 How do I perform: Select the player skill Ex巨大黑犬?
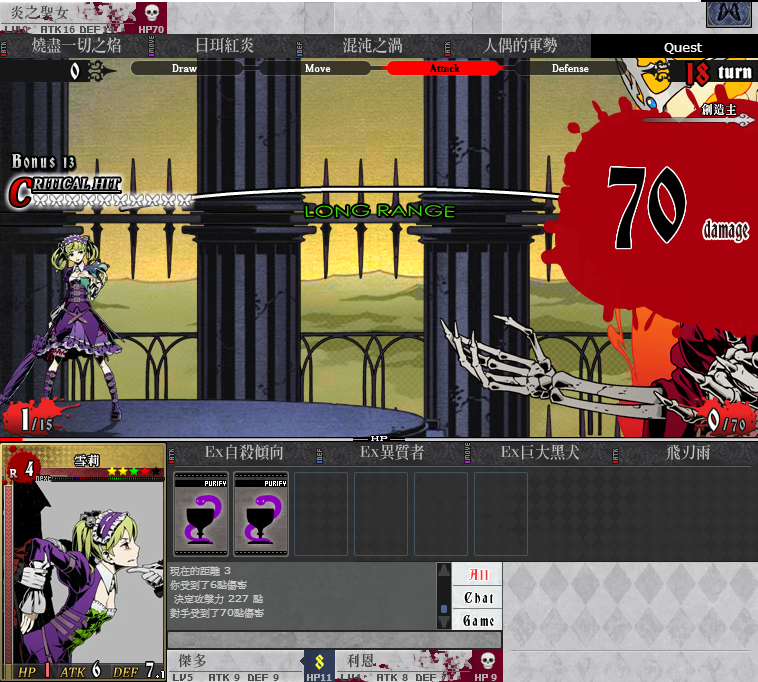[540, 453]
